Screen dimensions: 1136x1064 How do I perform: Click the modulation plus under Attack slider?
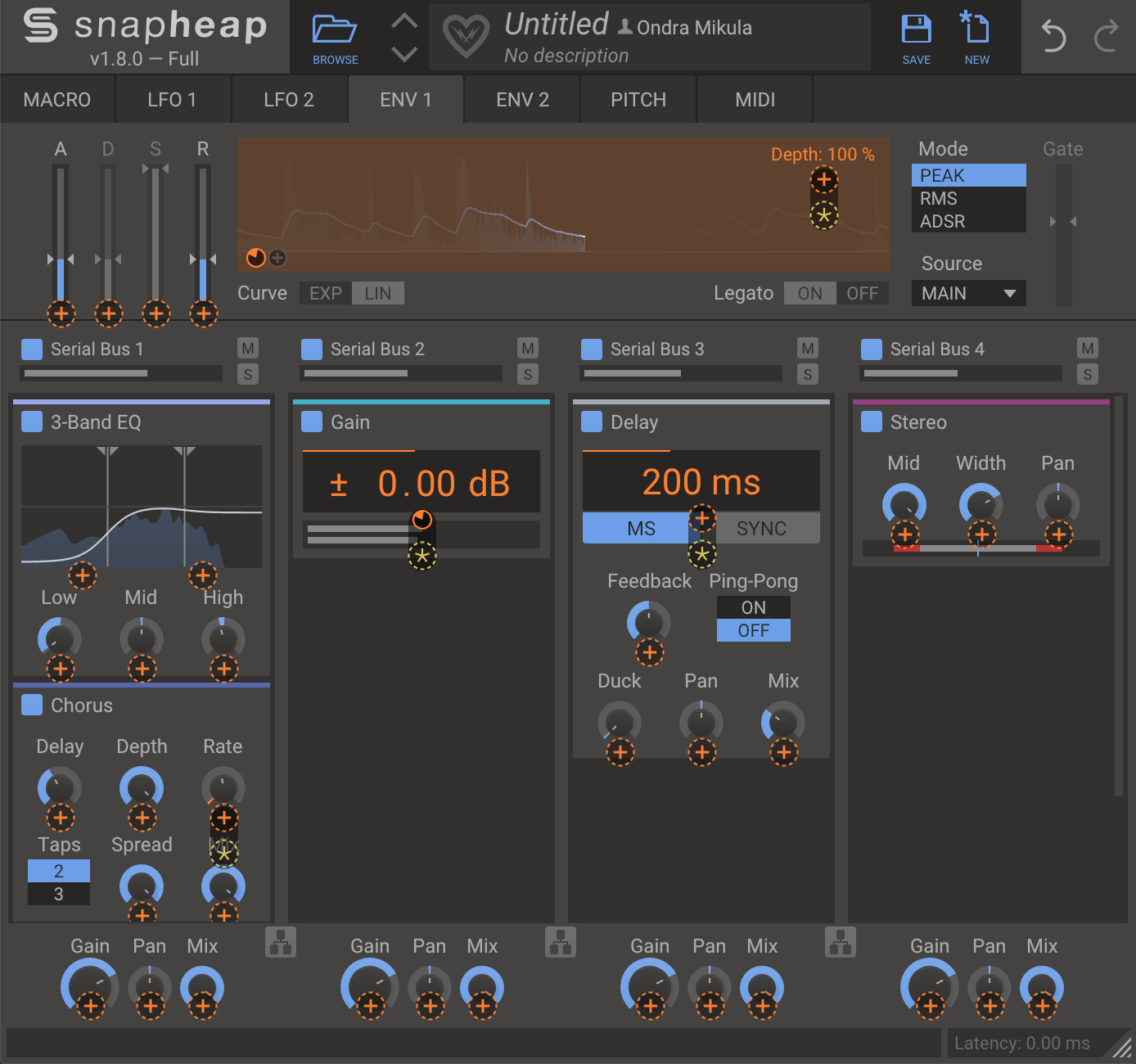[61, 313]
